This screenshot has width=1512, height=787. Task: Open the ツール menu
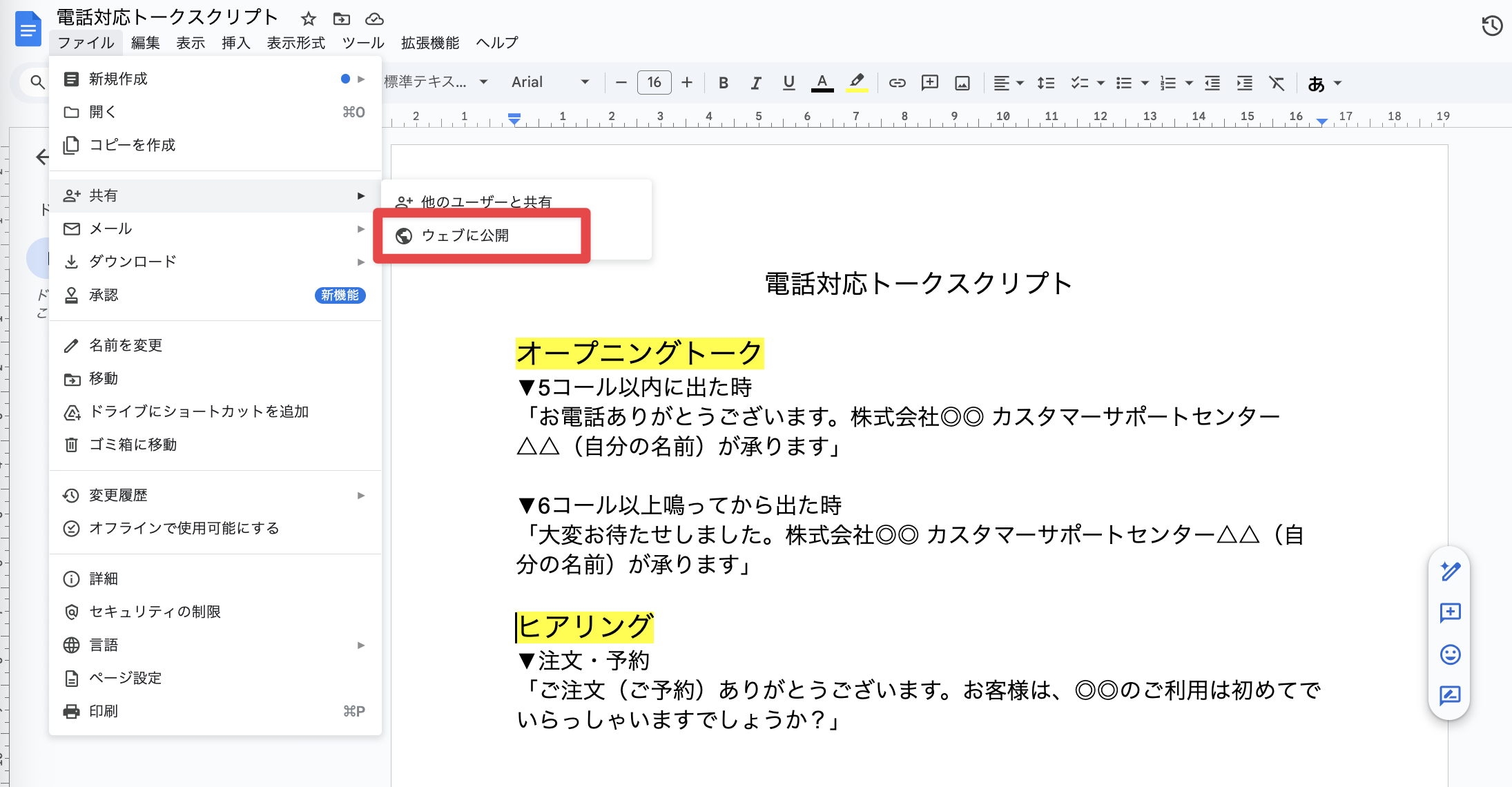[x=363, y=43]
